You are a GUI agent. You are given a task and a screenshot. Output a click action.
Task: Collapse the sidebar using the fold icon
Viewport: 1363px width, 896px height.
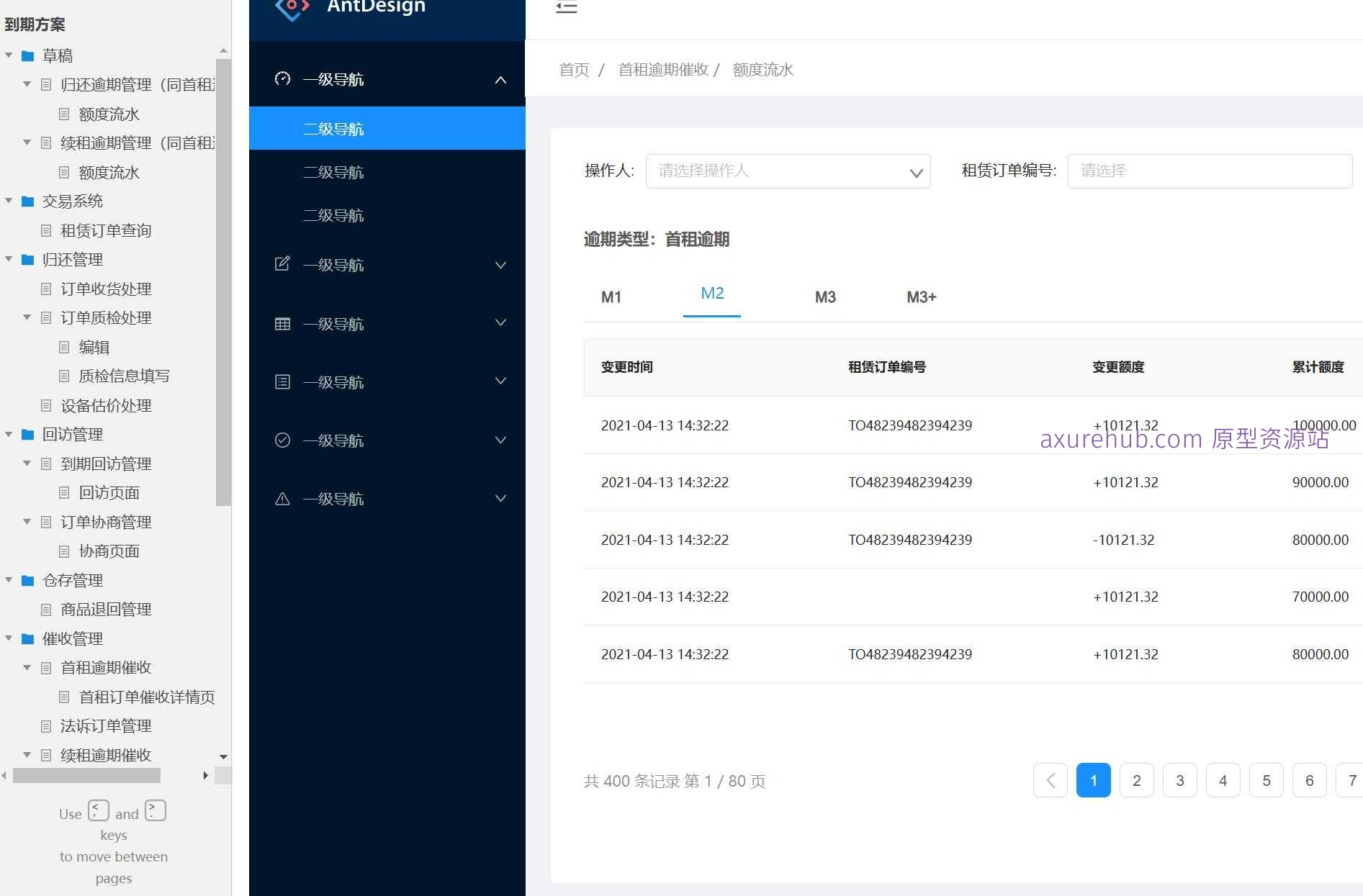567,8
